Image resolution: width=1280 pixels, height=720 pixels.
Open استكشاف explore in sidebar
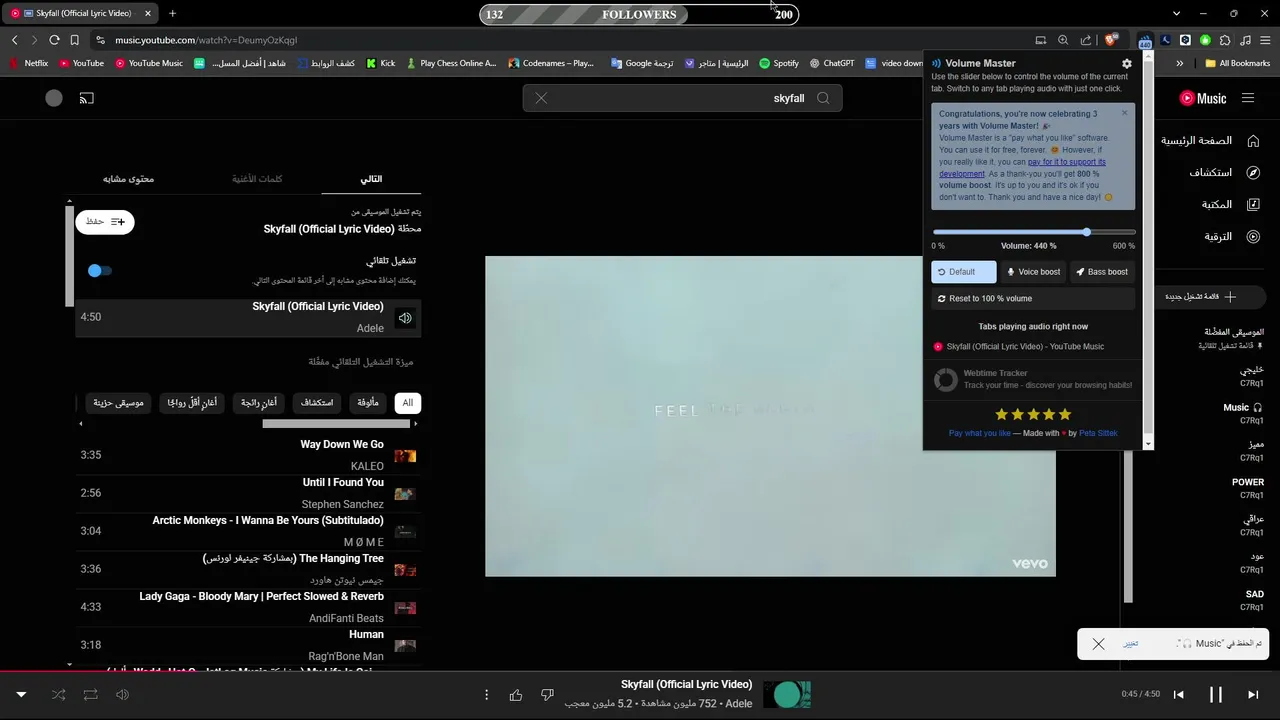[1224, 173]
